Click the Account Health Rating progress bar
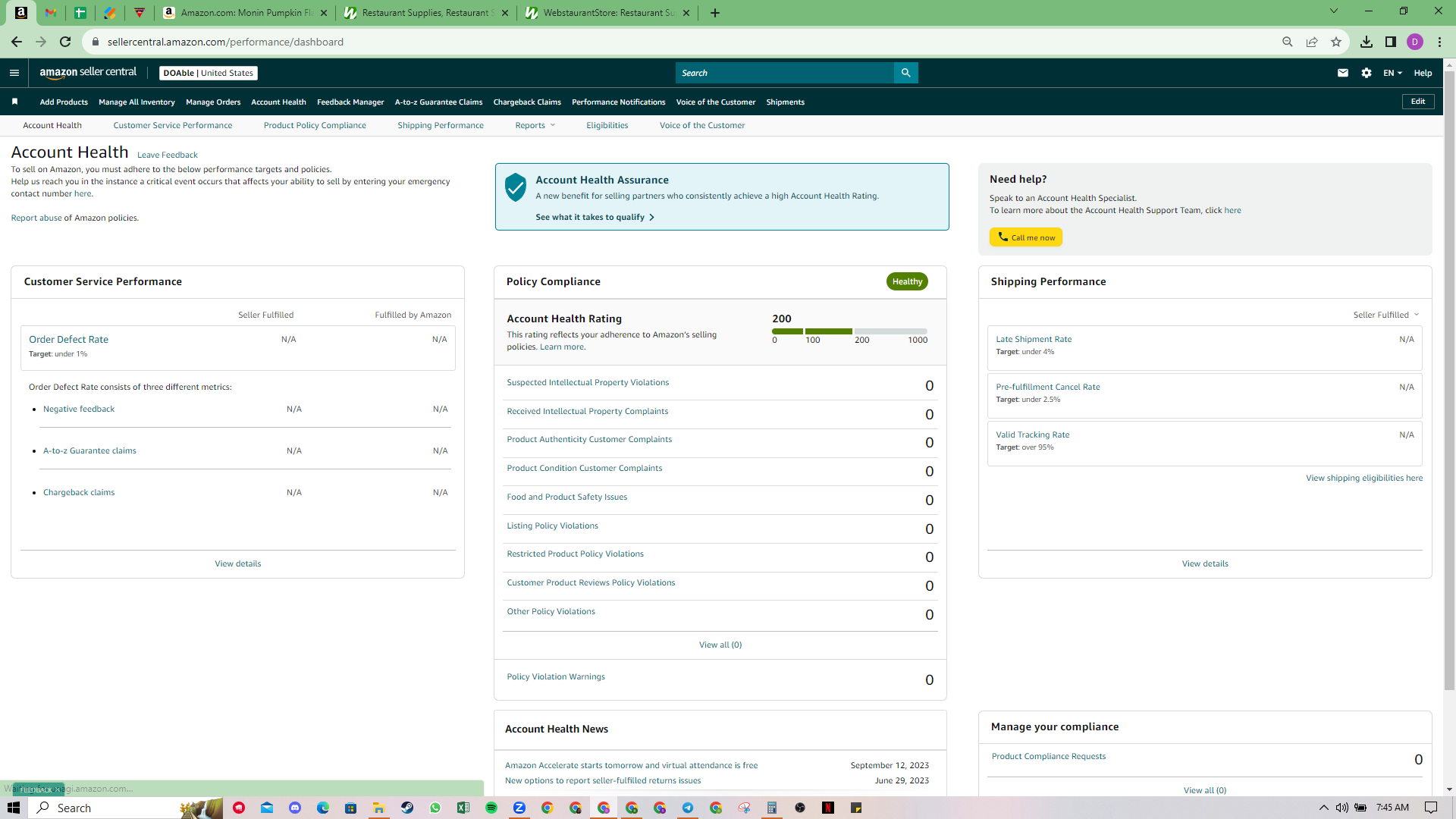1456x819 pixels. [x=849, y=331]
